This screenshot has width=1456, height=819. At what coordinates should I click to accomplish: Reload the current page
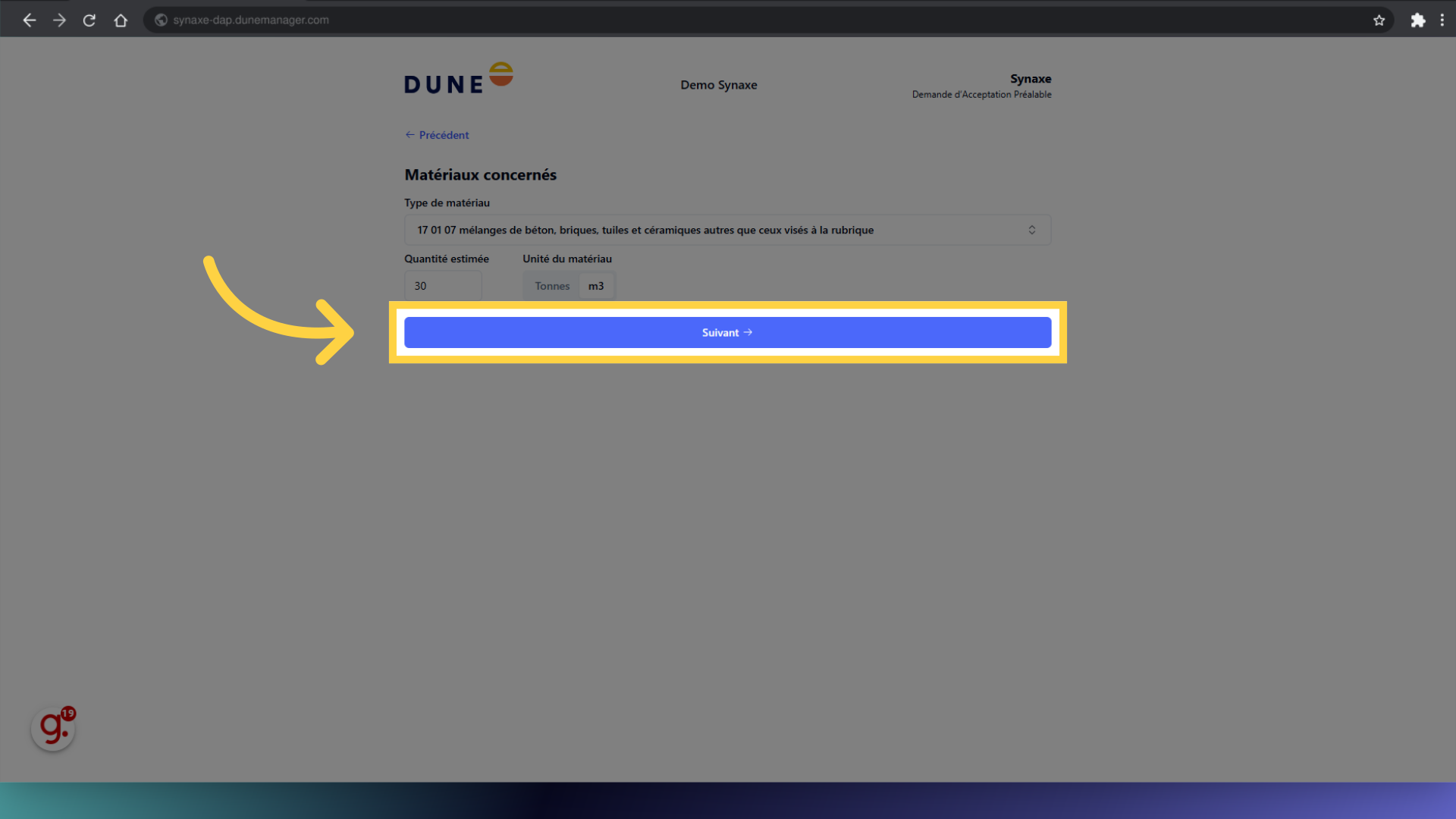pos(89,20)
